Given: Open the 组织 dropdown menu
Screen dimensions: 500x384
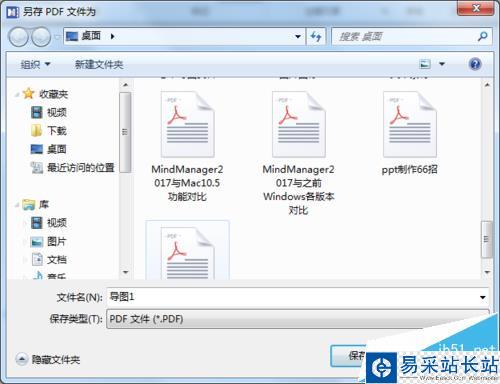Looking at the screenshot, I should 35,64.
